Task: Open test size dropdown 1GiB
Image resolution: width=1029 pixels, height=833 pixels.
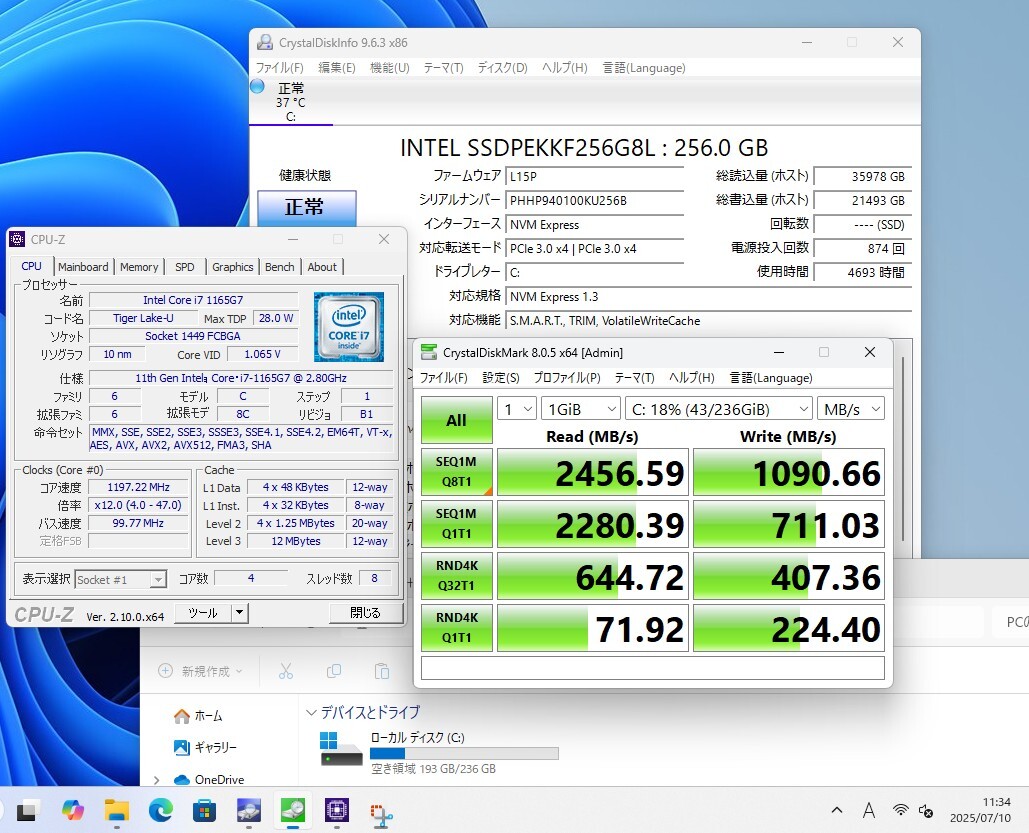Action: pyautogui.click(x=581, y=409)
